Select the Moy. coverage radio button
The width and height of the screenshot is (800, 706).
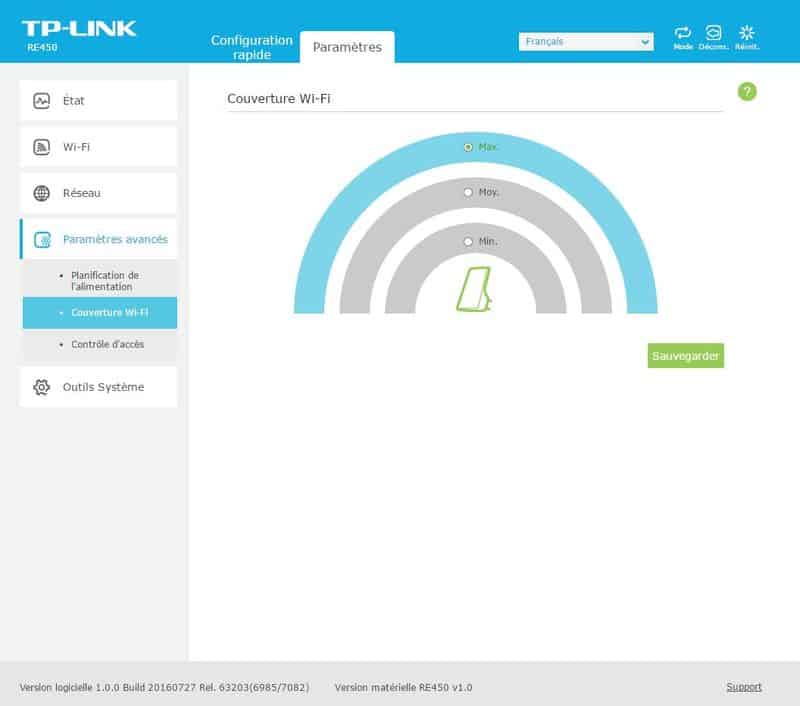tap(468, 192)
